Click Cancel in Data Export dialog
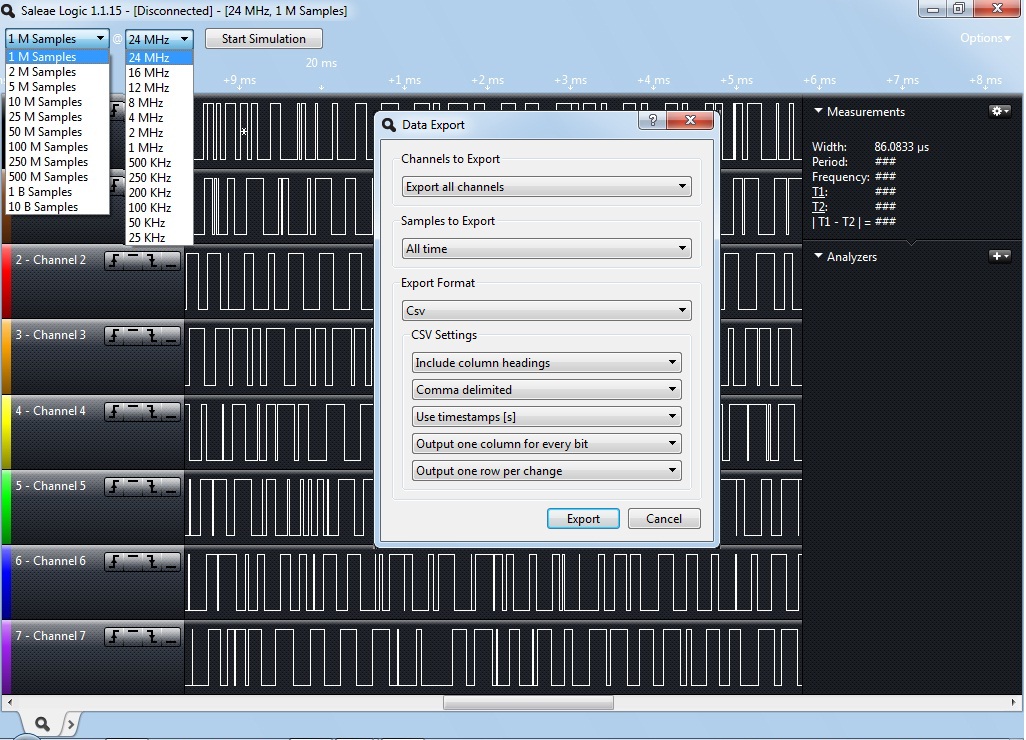The image size is (1026, 740). point(664,519)
